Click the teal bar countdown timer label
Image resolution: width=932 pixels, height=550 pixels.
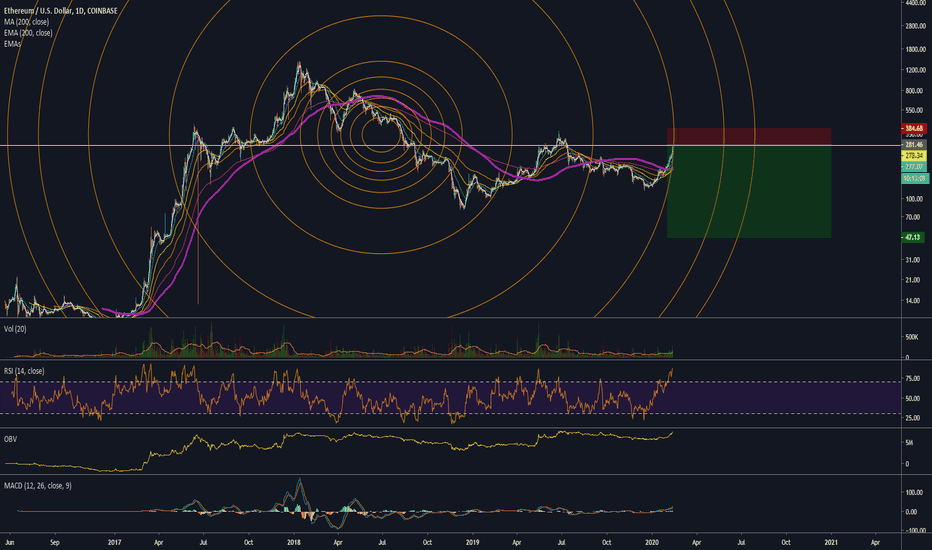914,178
